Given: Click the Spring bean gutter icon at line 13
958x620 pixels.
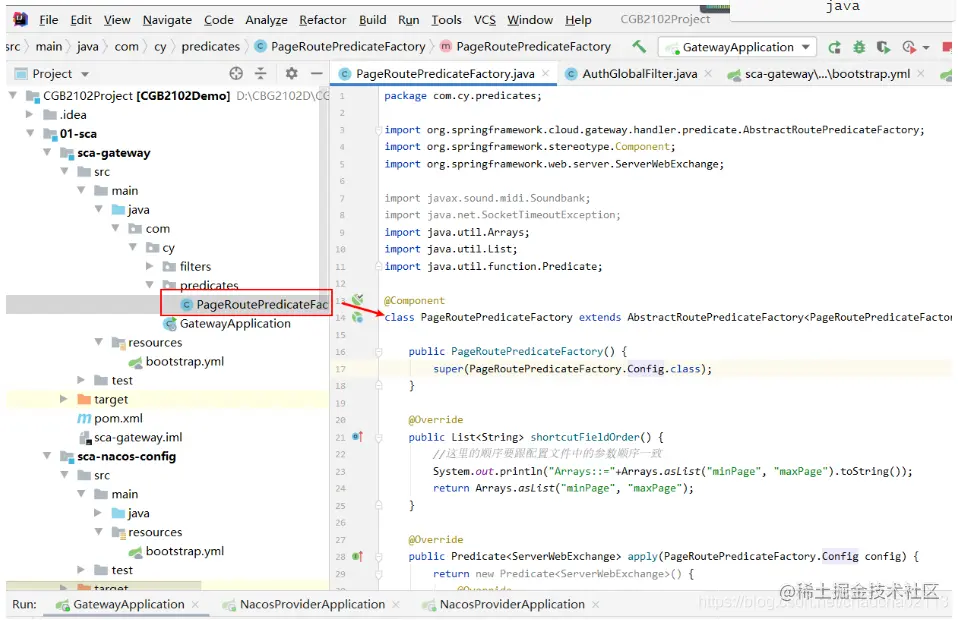Looking at the screenshot, I should click(357, 299).
